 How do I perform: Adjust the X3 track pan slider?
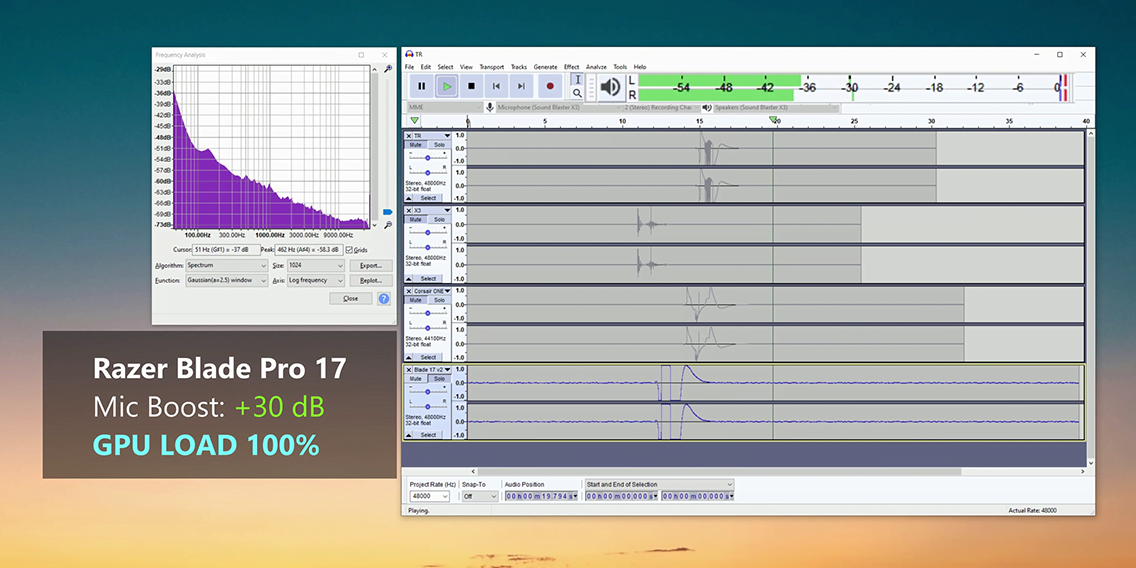427,247
